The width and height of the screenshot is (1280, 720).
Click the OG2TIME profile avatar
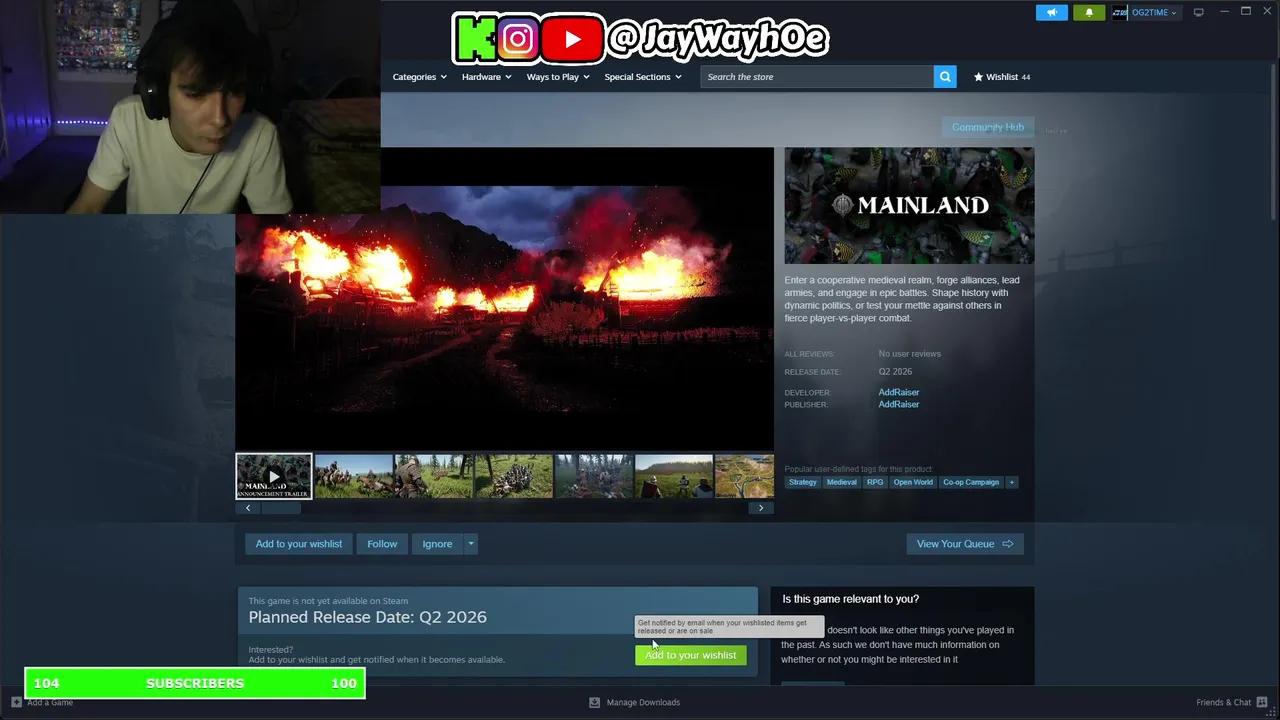(x=1120, y=12)
